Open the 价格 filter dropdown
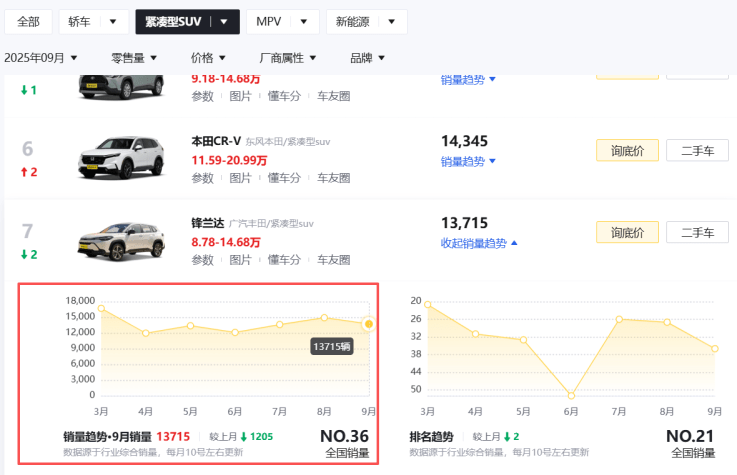The height and width of the screenshot is (475, 737). point(208,58)
